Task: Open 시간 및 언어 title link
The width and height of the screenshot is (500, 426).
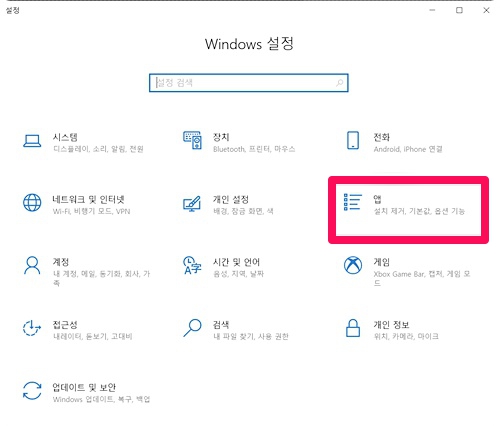Action: [x=236, y=262]
